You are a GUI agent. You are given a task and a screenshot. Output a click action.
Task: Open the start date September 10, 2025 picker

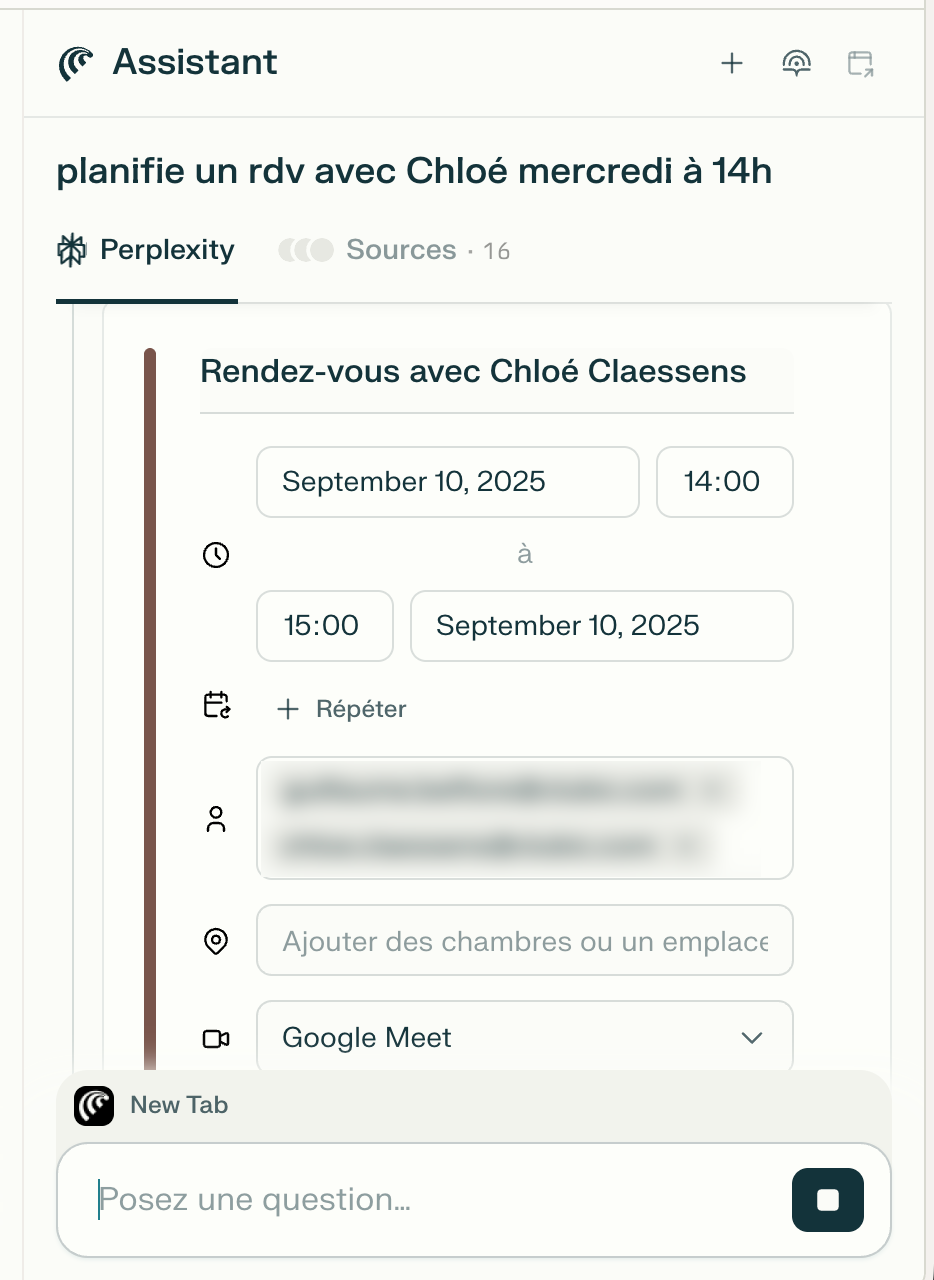(x=448, y=482)
